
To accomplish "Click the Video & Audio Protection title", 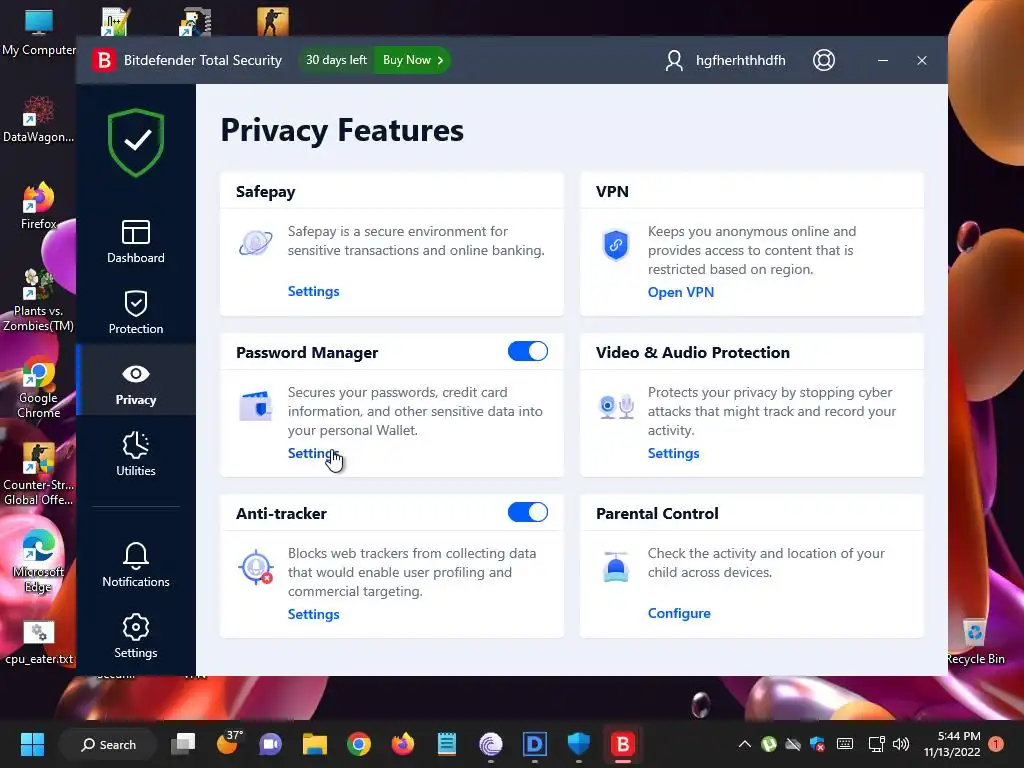I will pyautogui.click(x=692, y=353).
